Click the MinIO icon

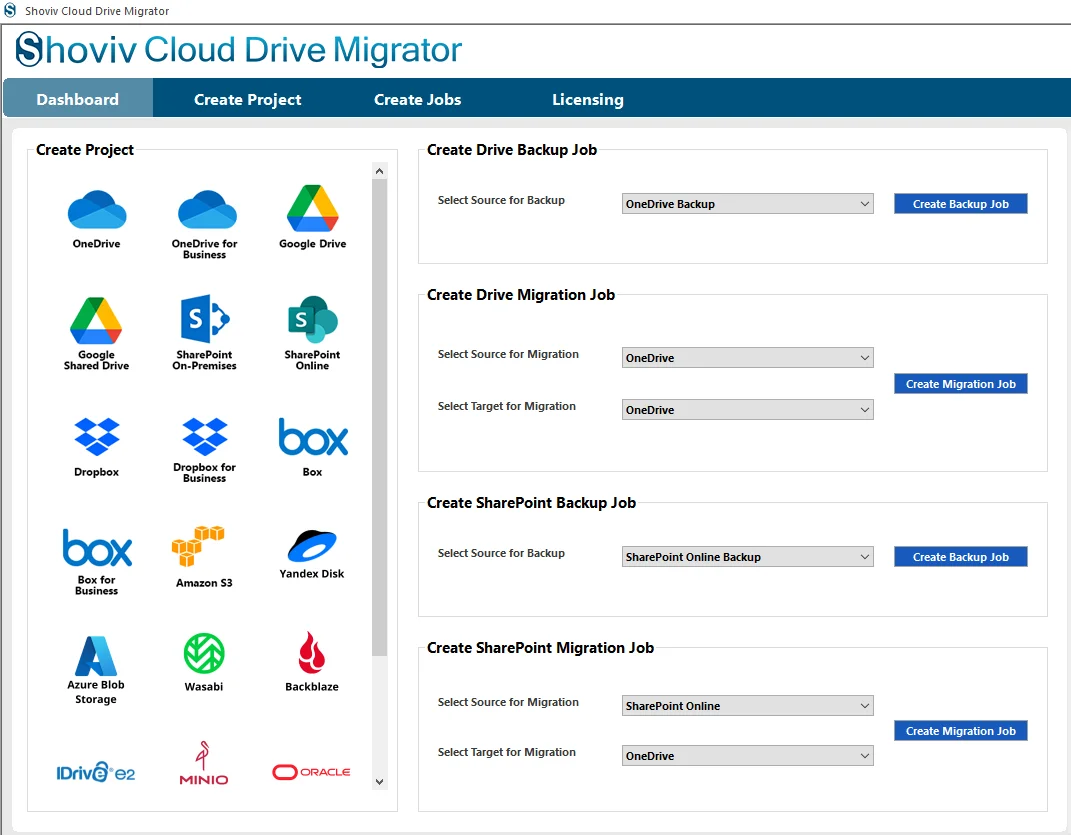click(204, 763)
